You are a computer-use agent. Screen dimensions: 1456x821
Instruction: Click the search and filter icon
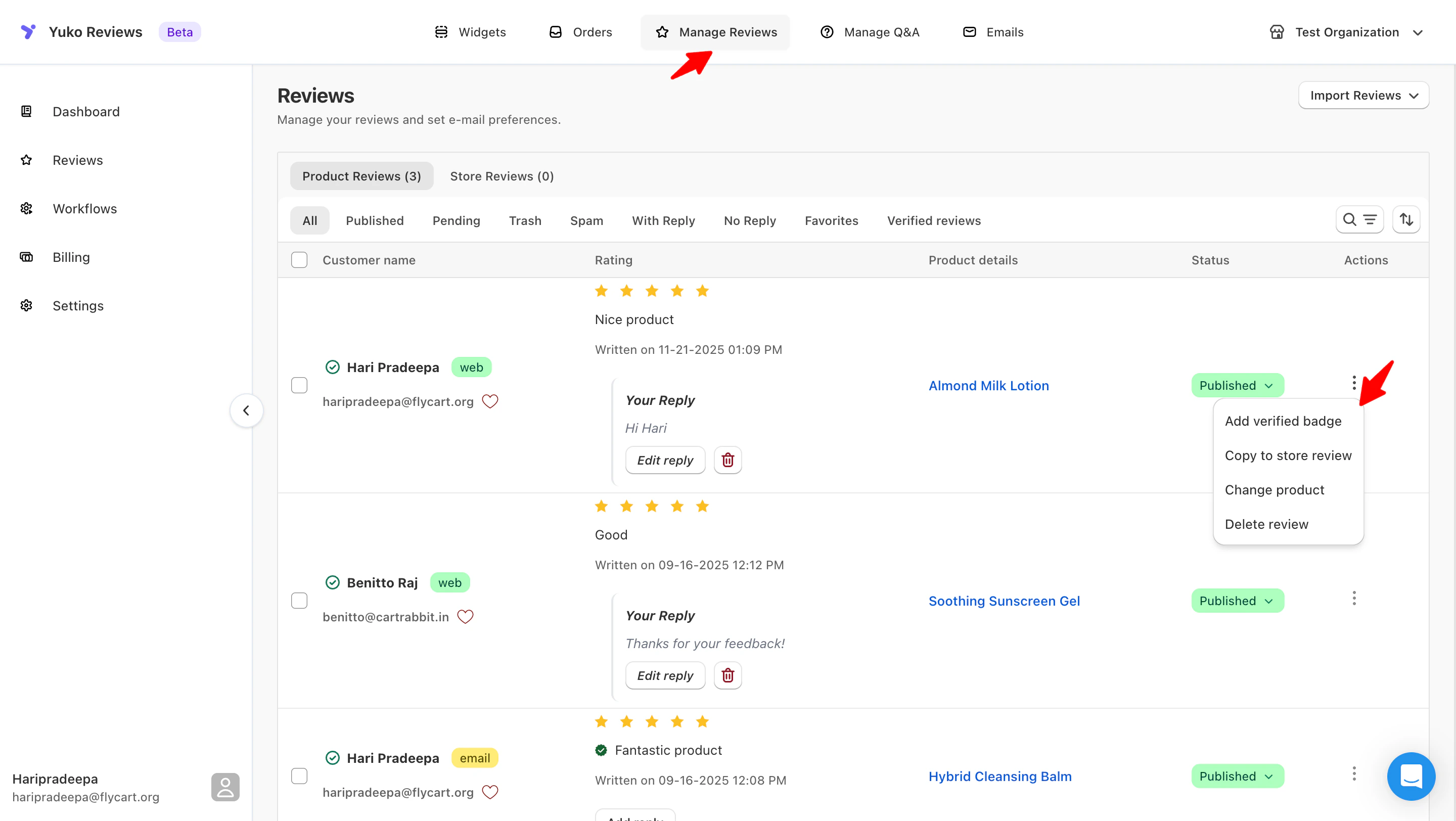(1359, 220)
